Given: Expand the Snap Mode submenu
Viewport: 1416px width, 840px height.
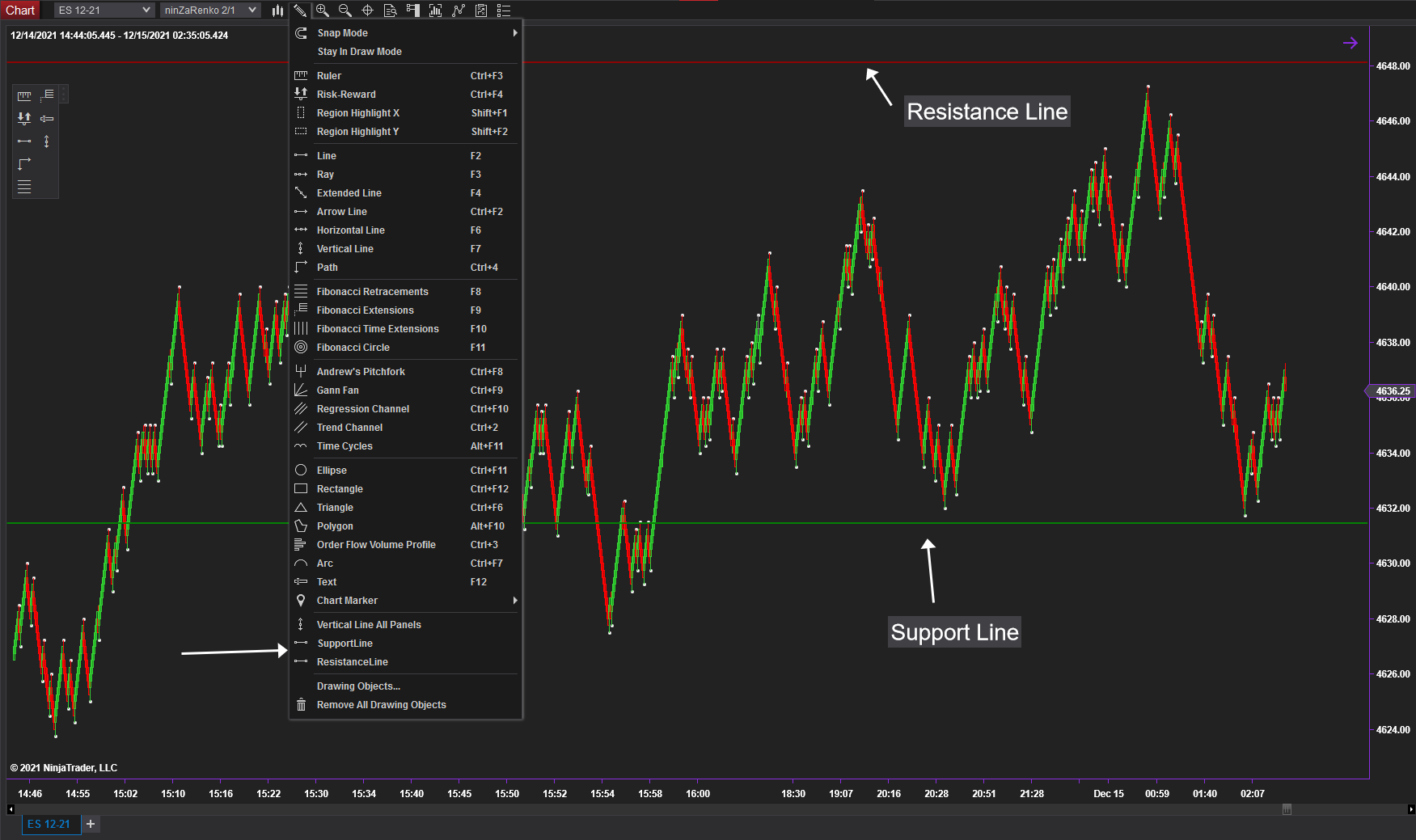Looking at the screenshot, I should point(406,33).
